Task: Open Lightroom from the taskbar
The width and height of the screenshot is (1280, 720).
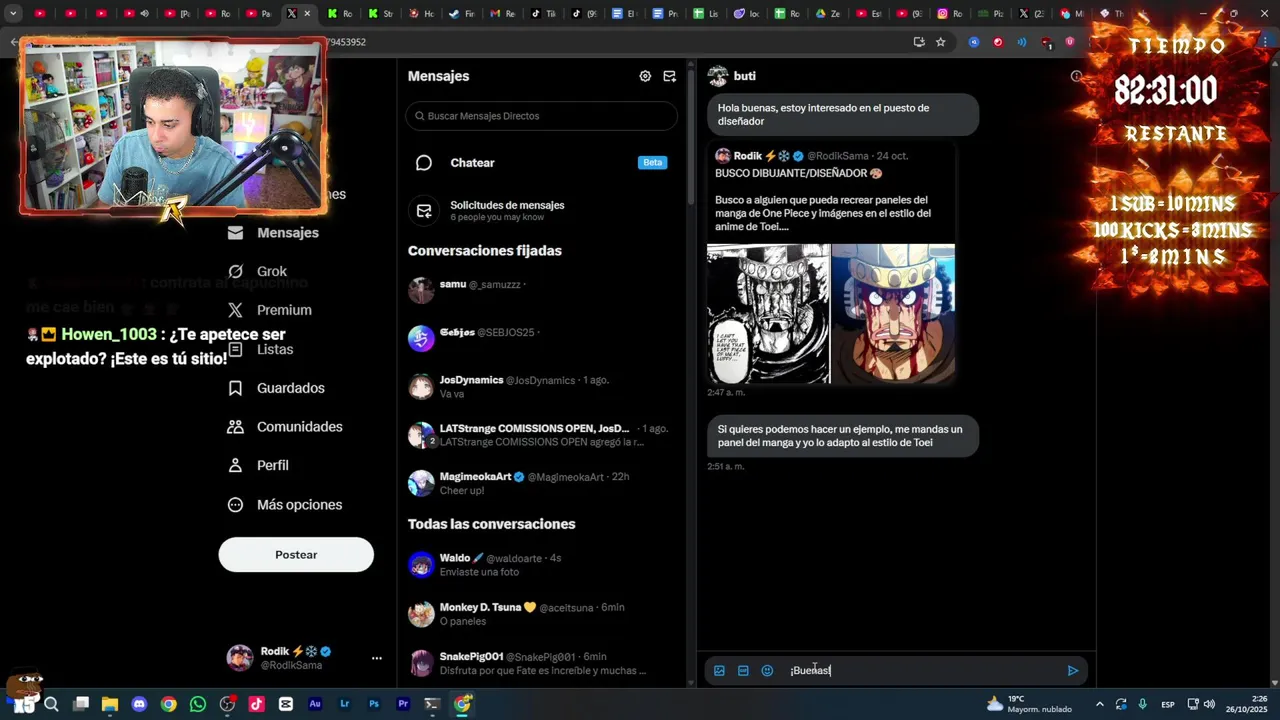Action: tap(345, 704)
